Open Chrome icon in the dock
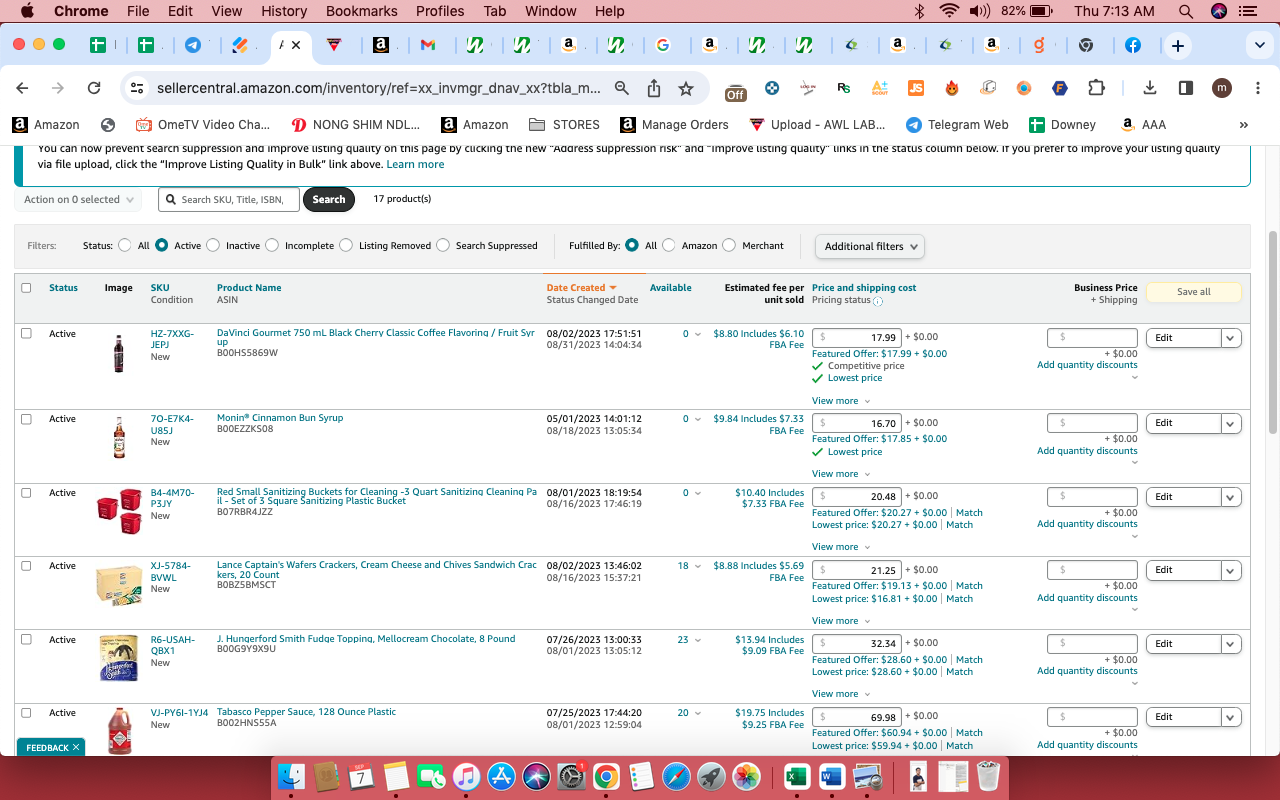The height and width of the screenshot is (800, 1280). pyautogui.click(x=606, y=777)
